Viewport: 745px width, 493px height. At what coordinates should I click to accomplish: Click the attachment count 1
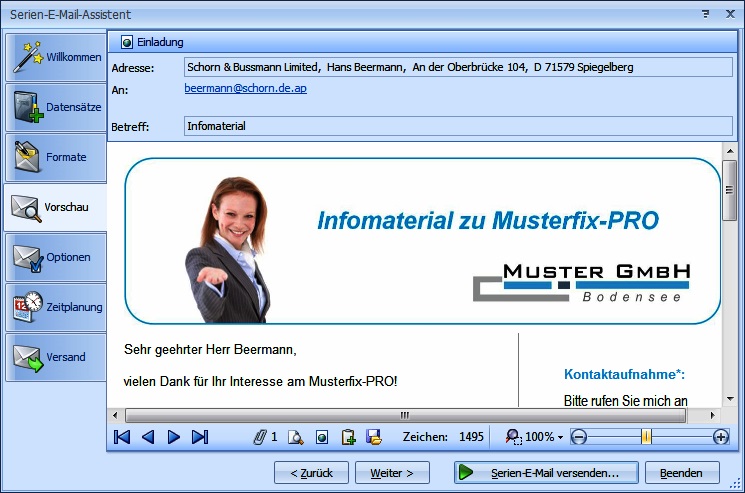[274, 437]
